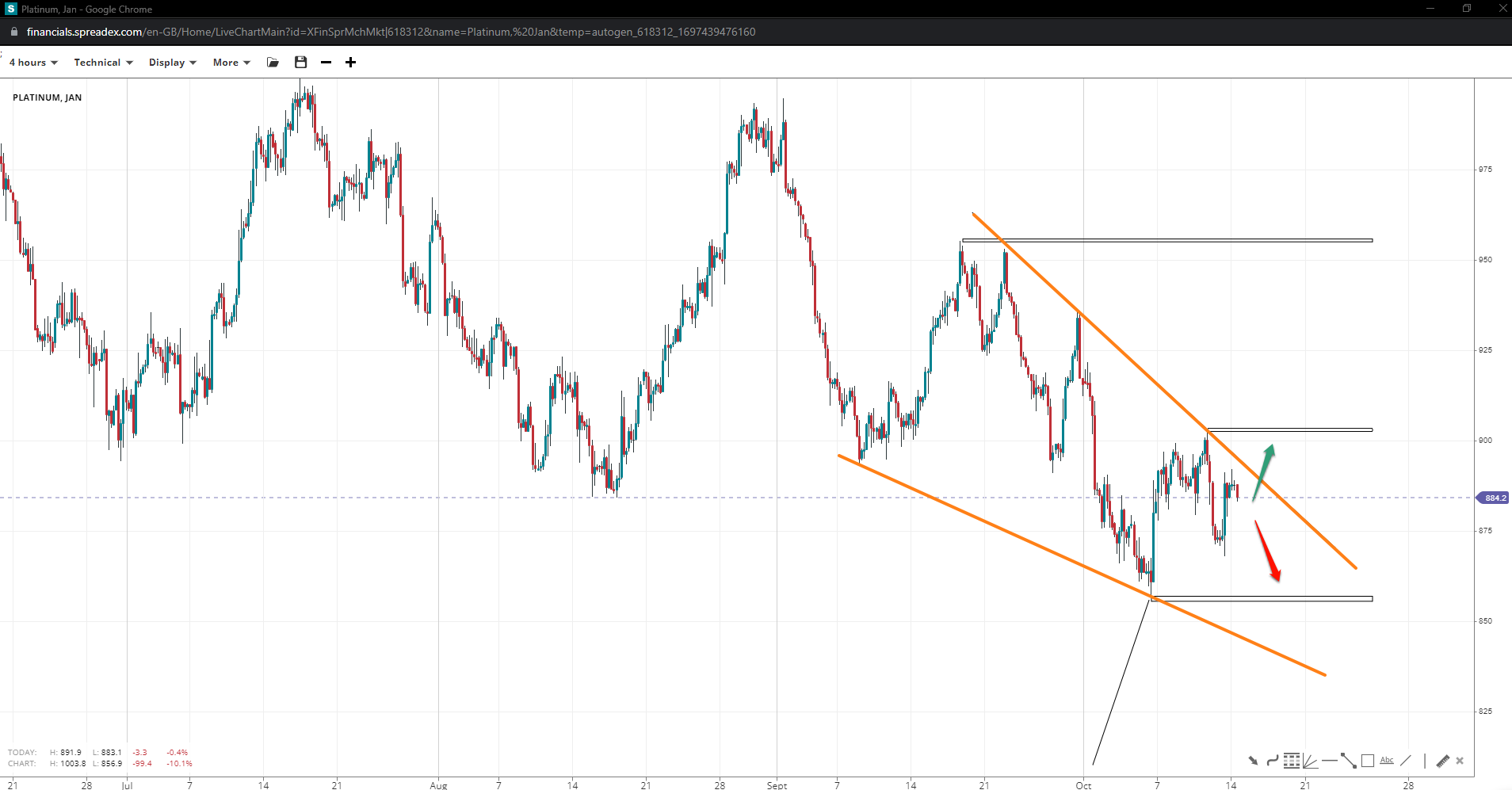The height and width of the screenshot is (790, 1512).
Task: Expand the Technical indicators menu
Action: (103, 63)
